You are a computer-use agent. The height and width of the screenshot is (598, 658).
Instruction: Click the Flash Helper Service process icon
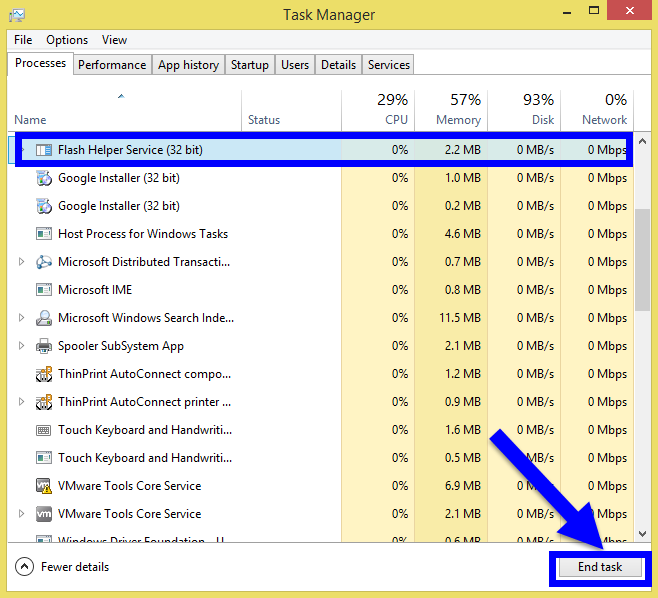[x=44, y=150]
